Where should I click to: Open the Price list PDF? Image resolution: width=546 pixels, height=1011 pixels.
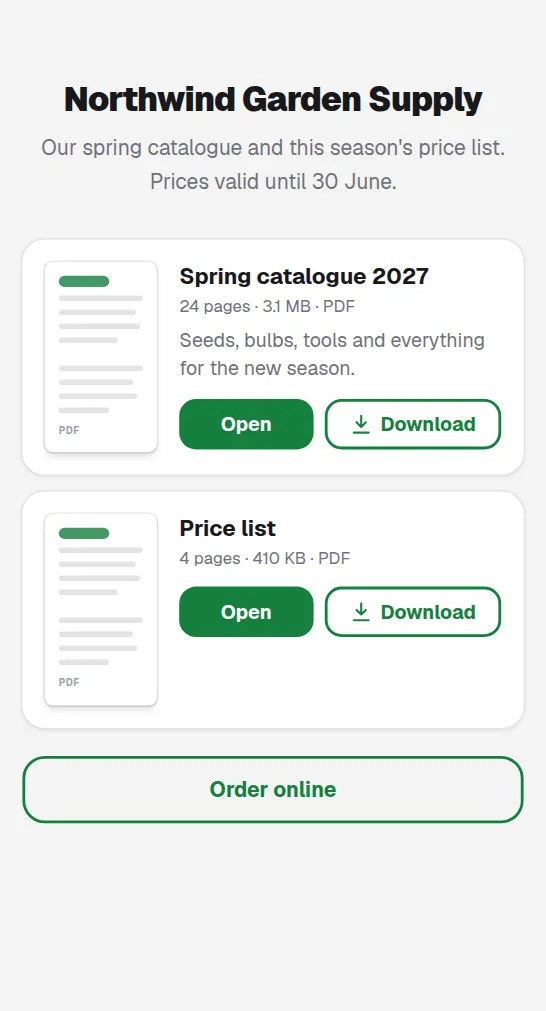coord(246,612)
